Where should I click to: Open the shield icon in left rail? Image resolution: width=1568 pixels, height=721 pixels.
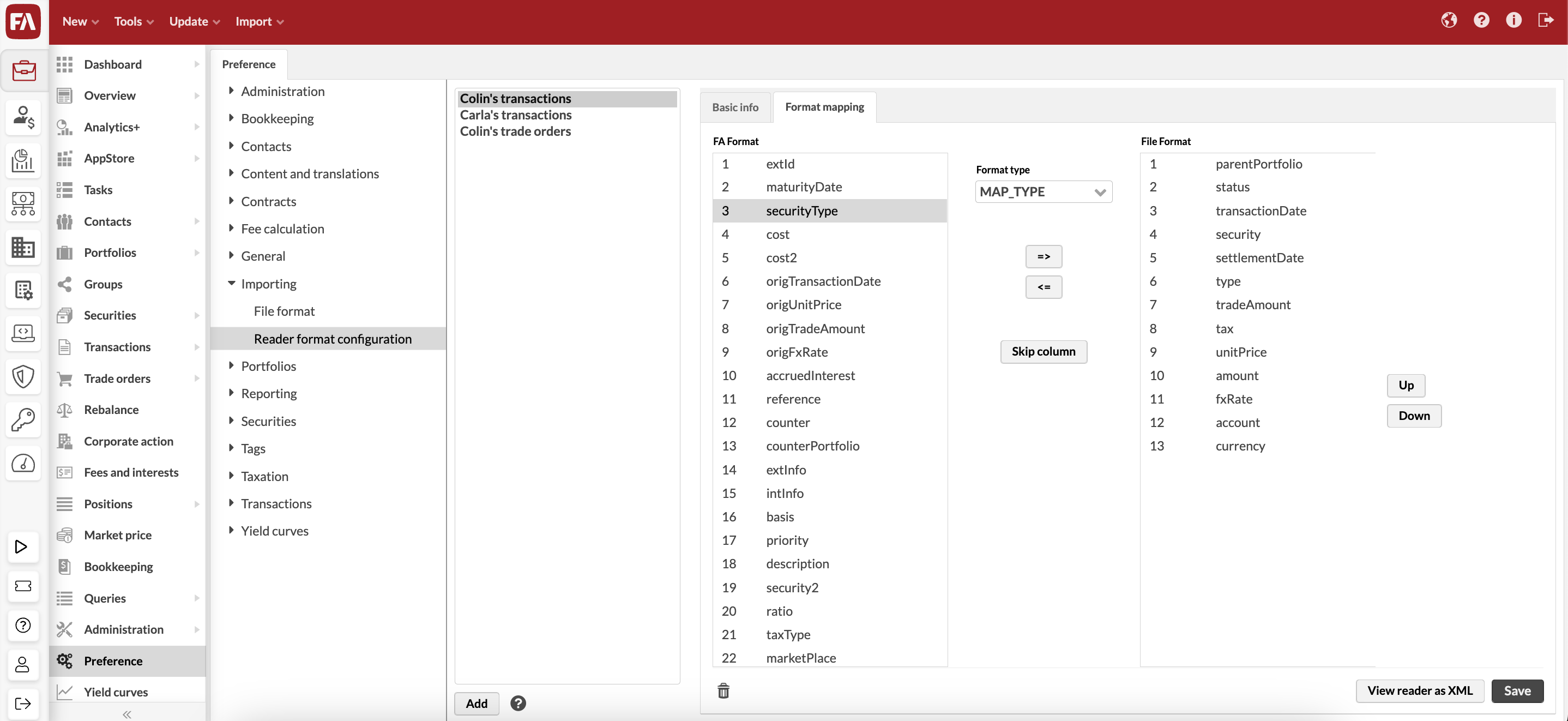point(23,376)
